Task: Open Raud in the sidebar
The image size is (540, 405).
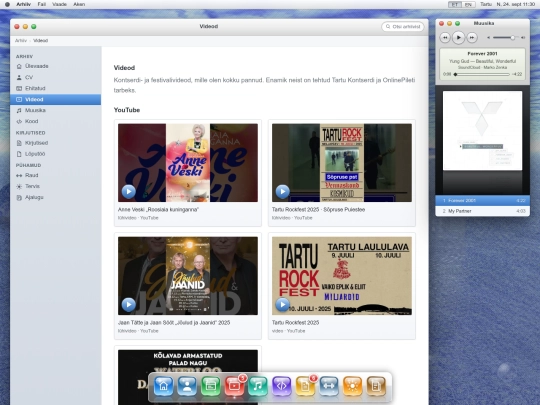Action: [55, 175]
